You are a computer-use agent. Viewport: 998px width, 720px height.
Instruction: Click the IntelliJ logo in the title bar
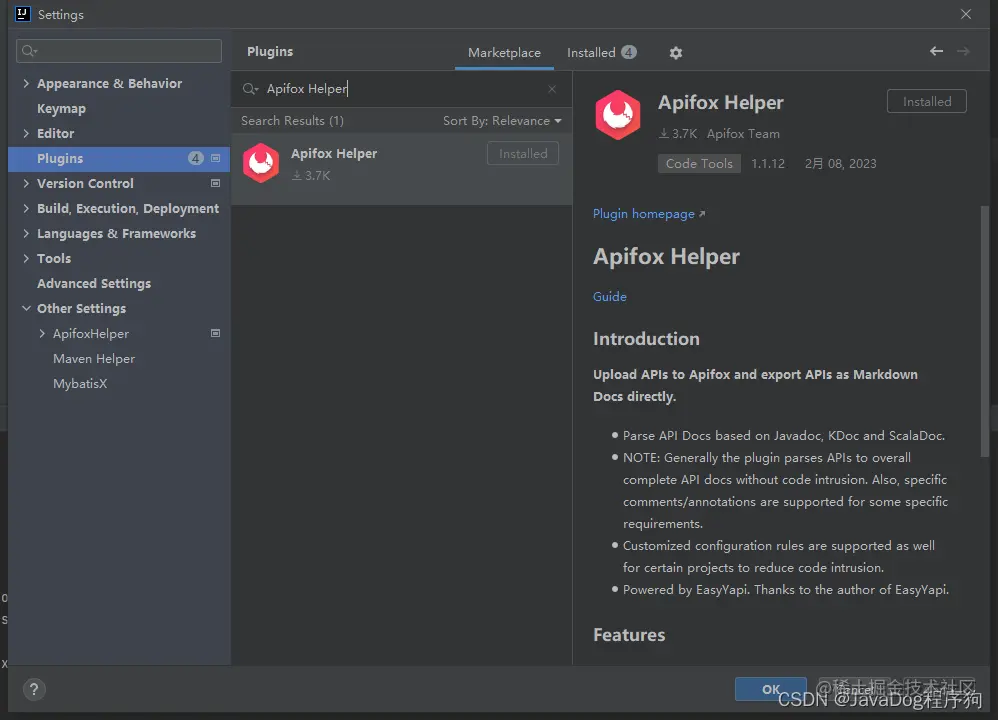[x=22, y=14]
